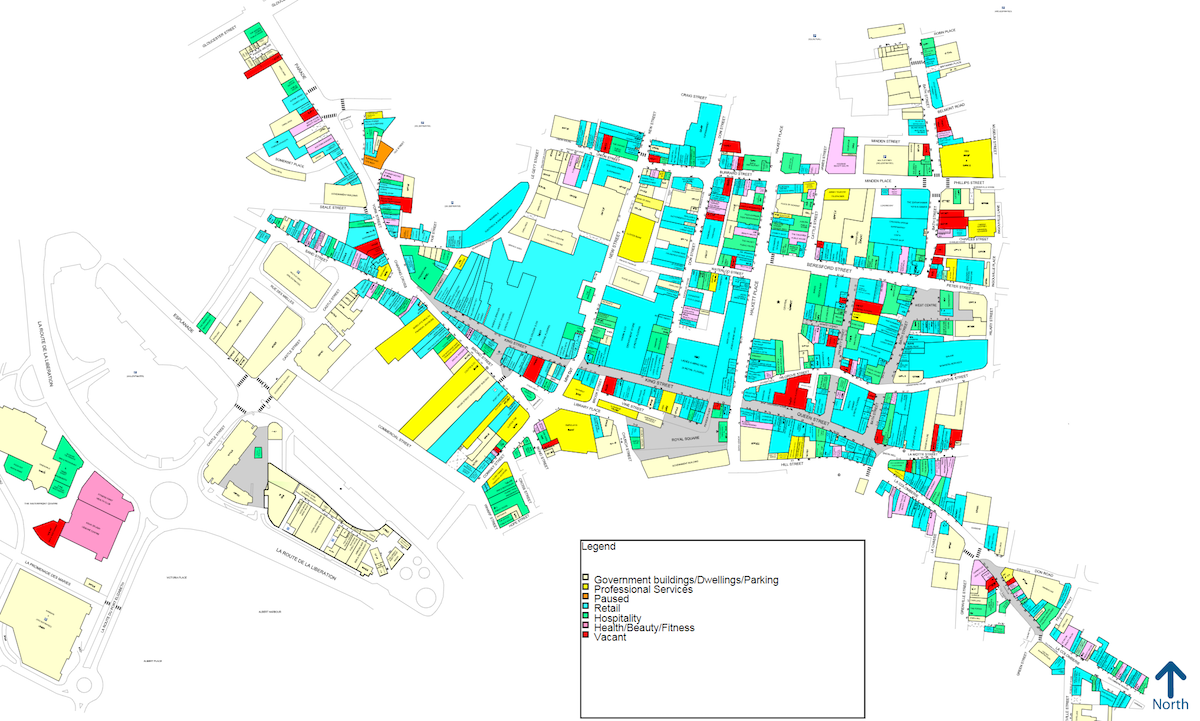Image resolution: width=1200 pixels, height=721 pixels.
Task: Click the Beresford Street label
Action: (829, 267)
